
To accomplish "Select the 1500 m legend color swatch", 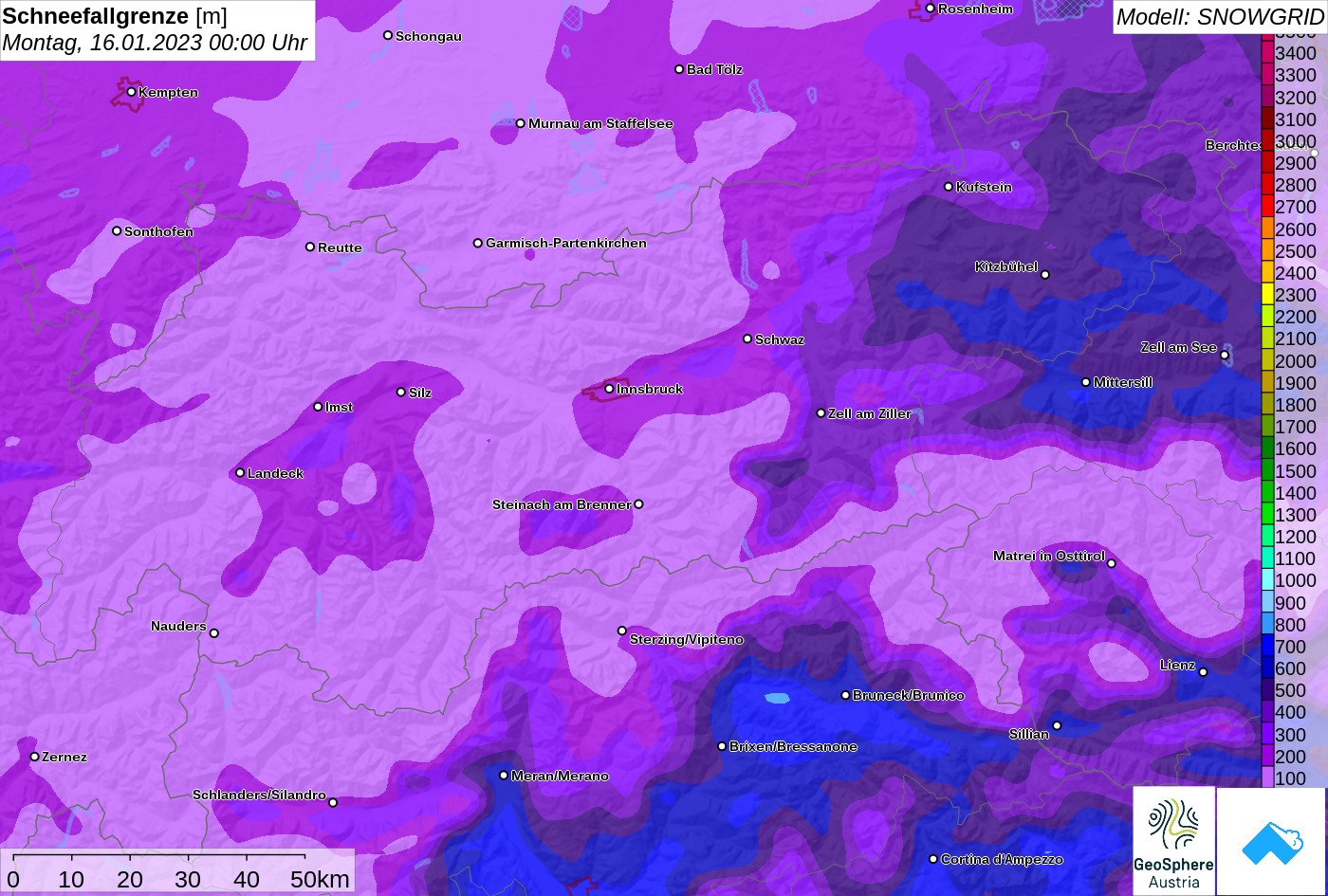I will (1267, 470).
